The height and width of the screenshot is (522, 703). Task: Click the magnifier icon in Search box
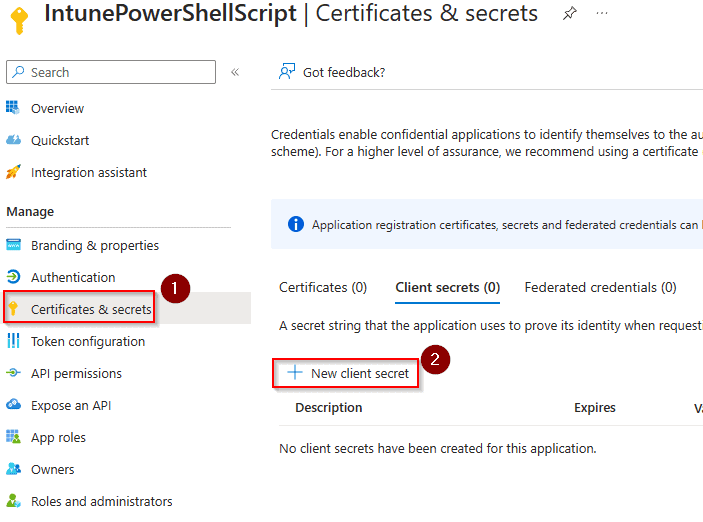pos(18,72)
